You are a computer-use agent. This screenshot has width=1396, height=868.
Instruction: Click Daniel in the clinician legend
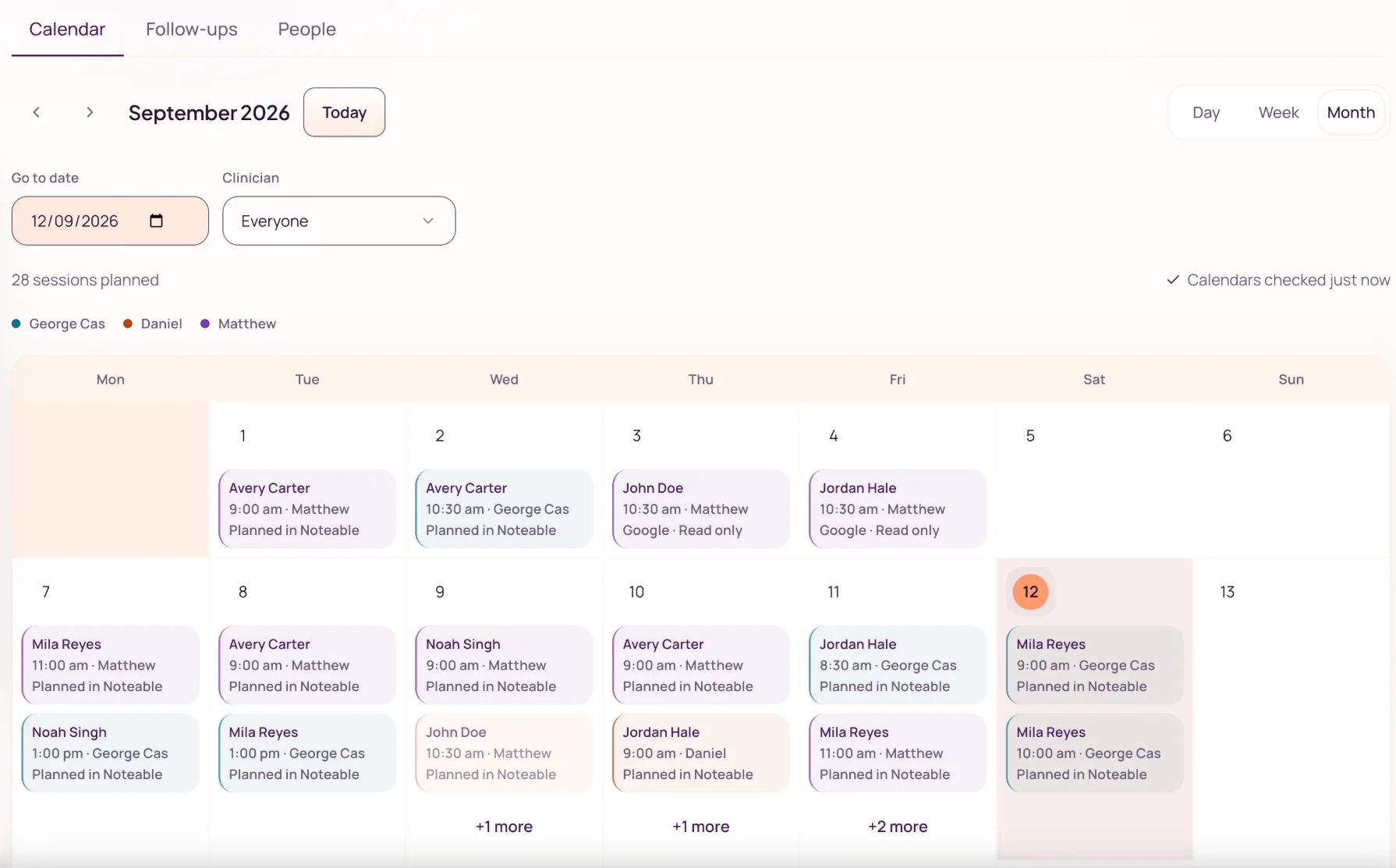point(161,324)
